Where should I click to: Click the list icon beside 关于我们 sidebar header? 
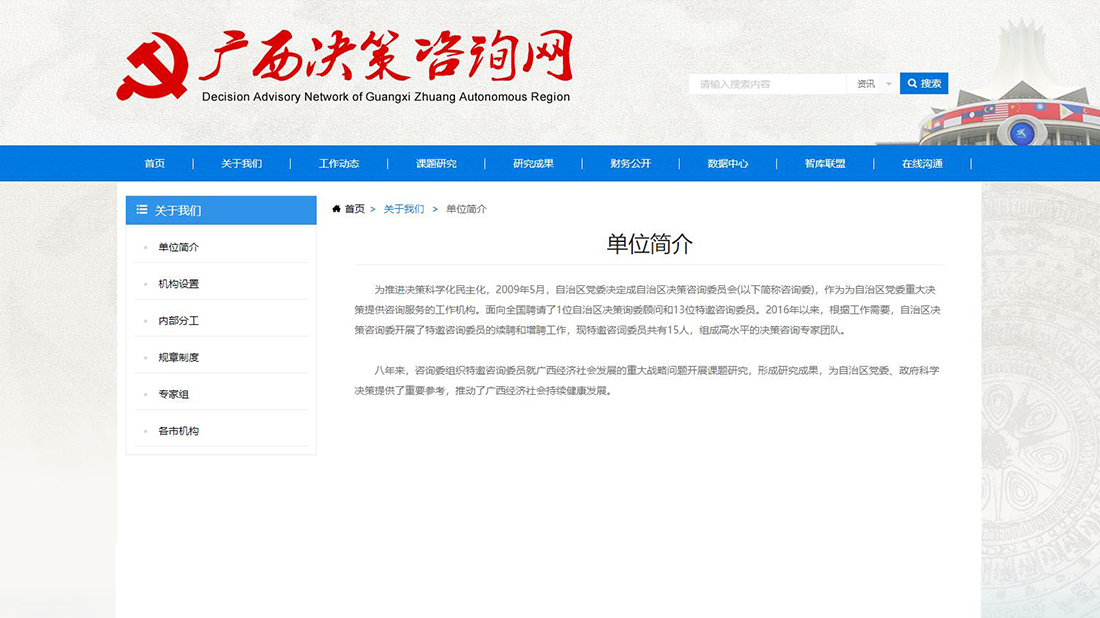tap(142, 210)
